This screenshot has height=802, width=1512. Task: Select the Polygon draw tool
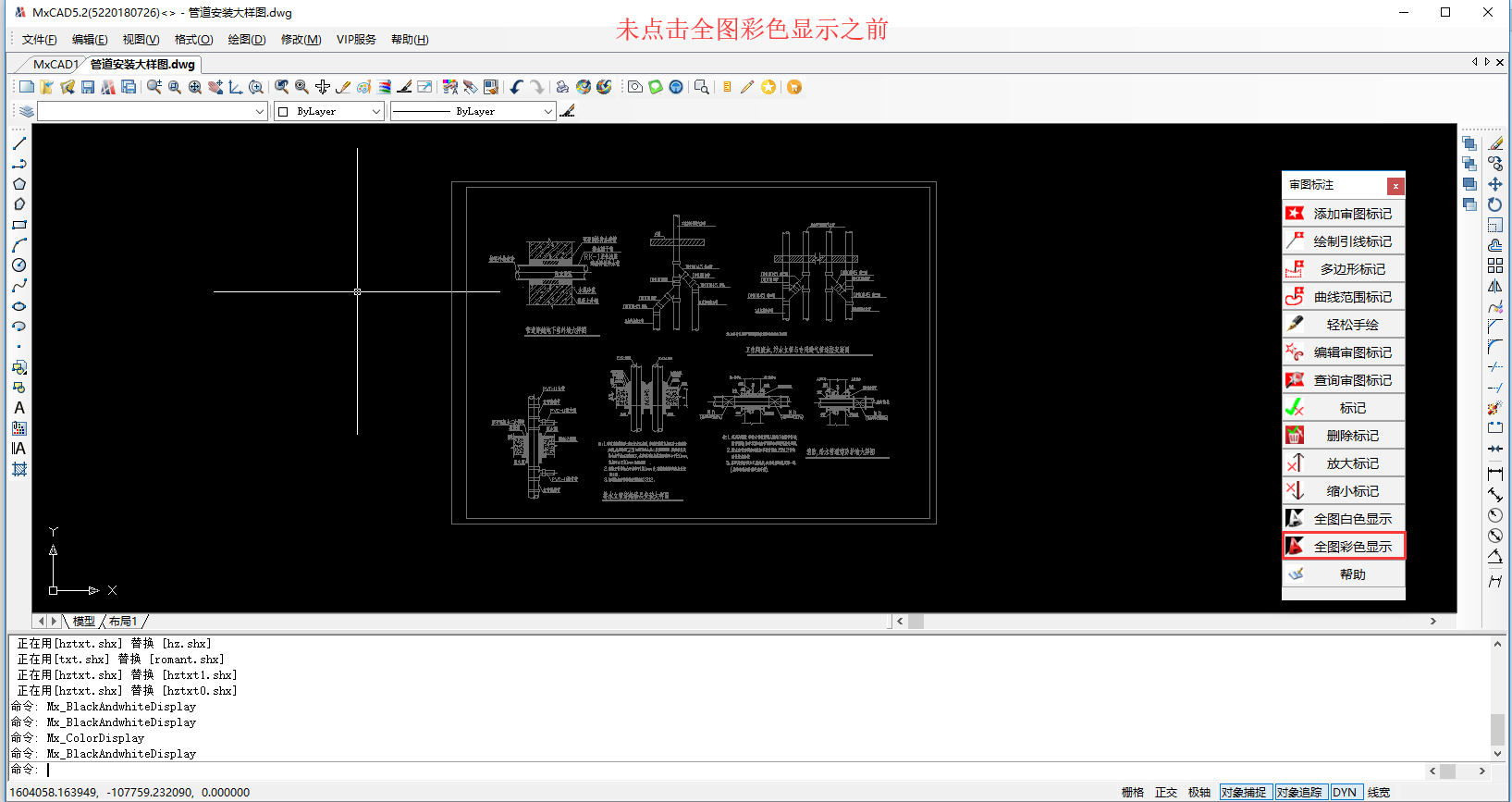point(19,184)
